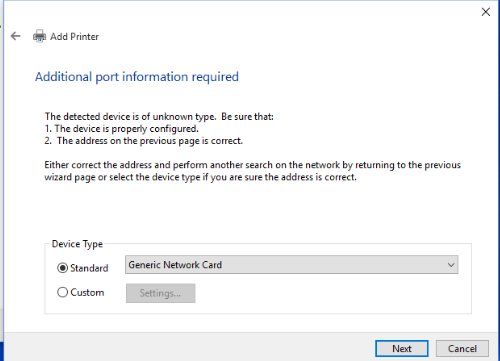This screenshot has width=500, height=361.
Task: Open the Generic Network Card combo box
Action: pyautogui.click(x=292, y=265)
